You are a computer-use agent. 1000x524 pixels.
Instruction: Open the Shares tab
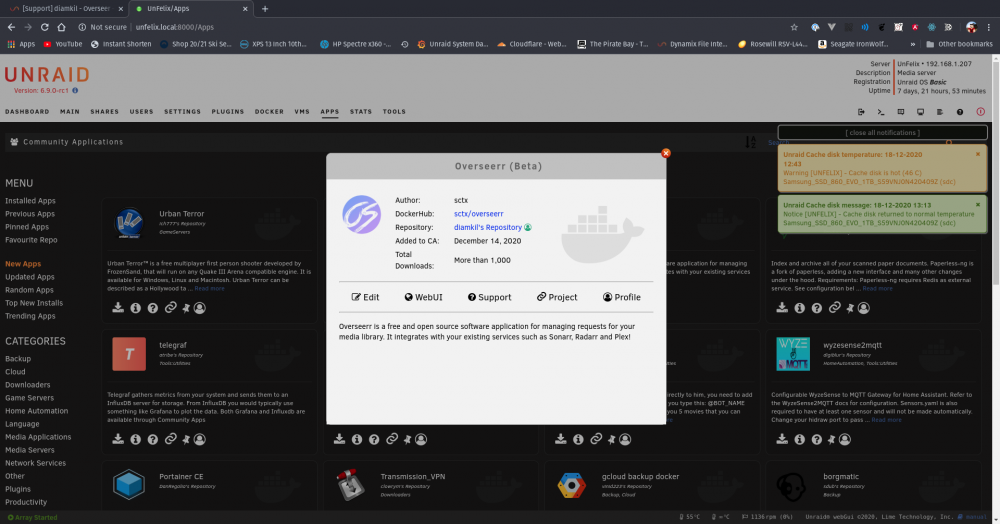click(x=105, y=112)
